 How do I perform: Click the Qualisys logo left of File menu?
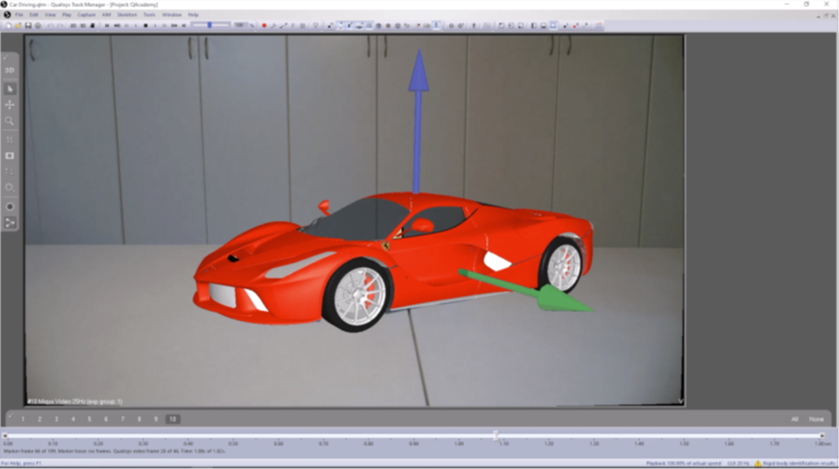tap(7, 15)
